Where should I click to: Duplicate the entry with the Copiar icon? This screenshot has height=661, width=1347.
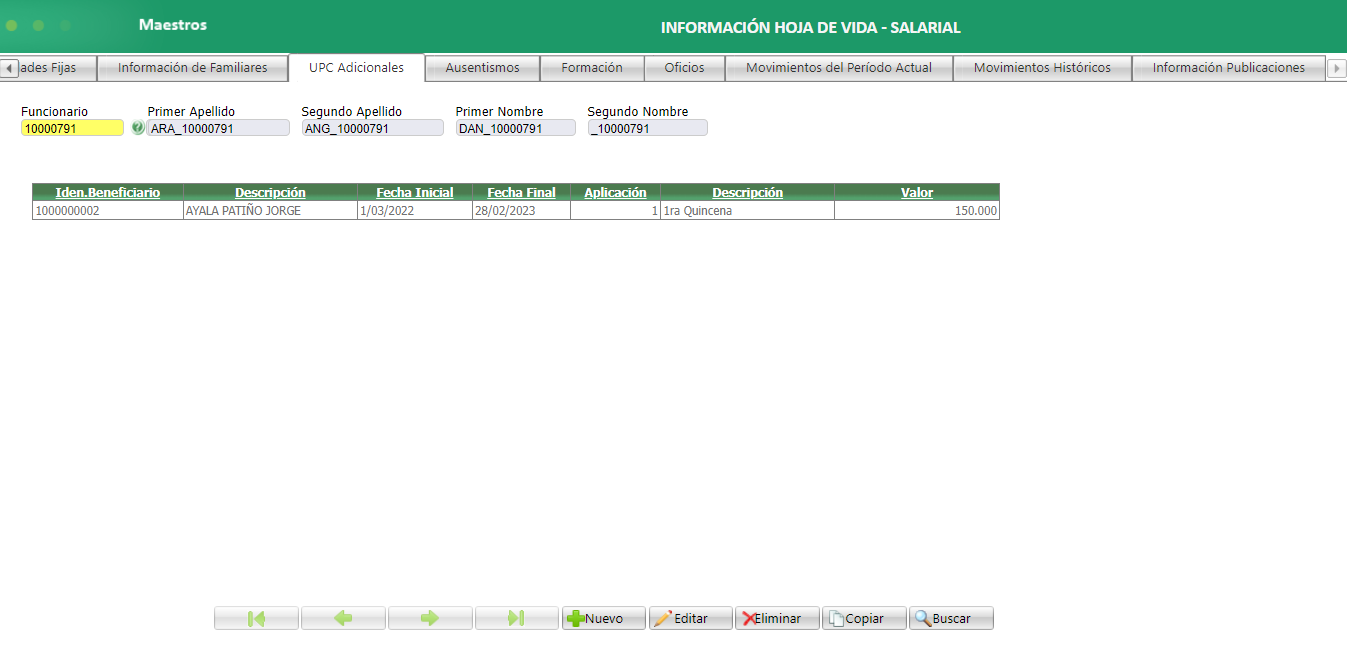pos(863,617)
